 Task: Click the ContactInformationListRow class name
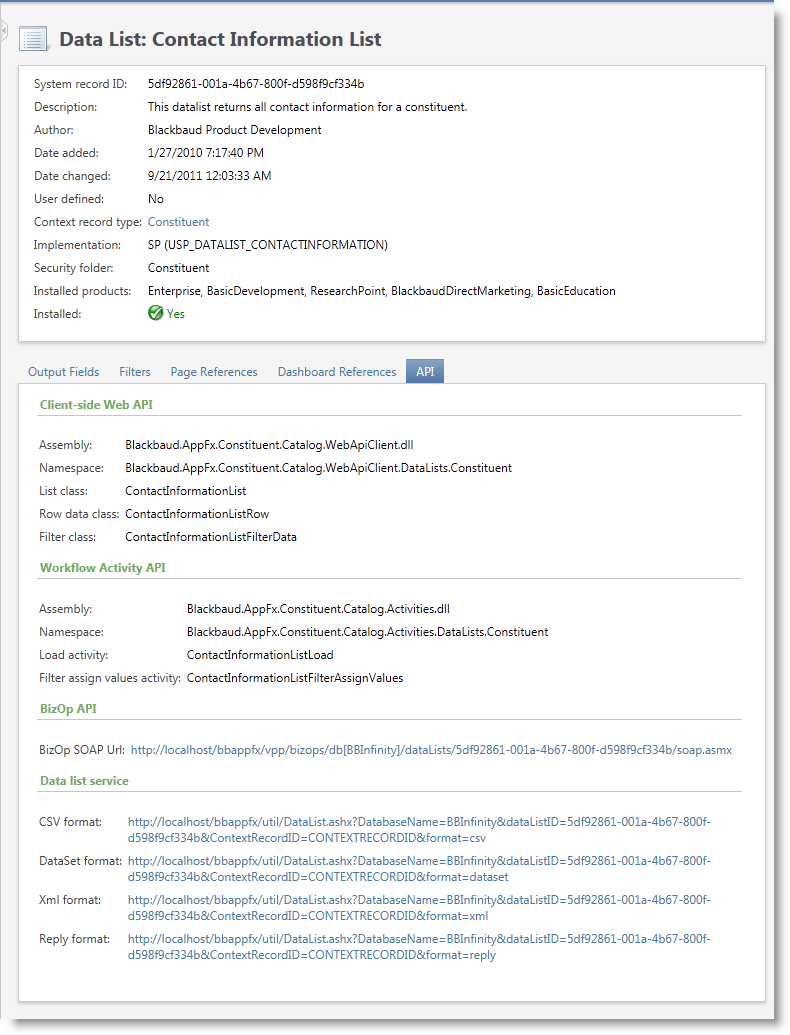pos(197,514)
